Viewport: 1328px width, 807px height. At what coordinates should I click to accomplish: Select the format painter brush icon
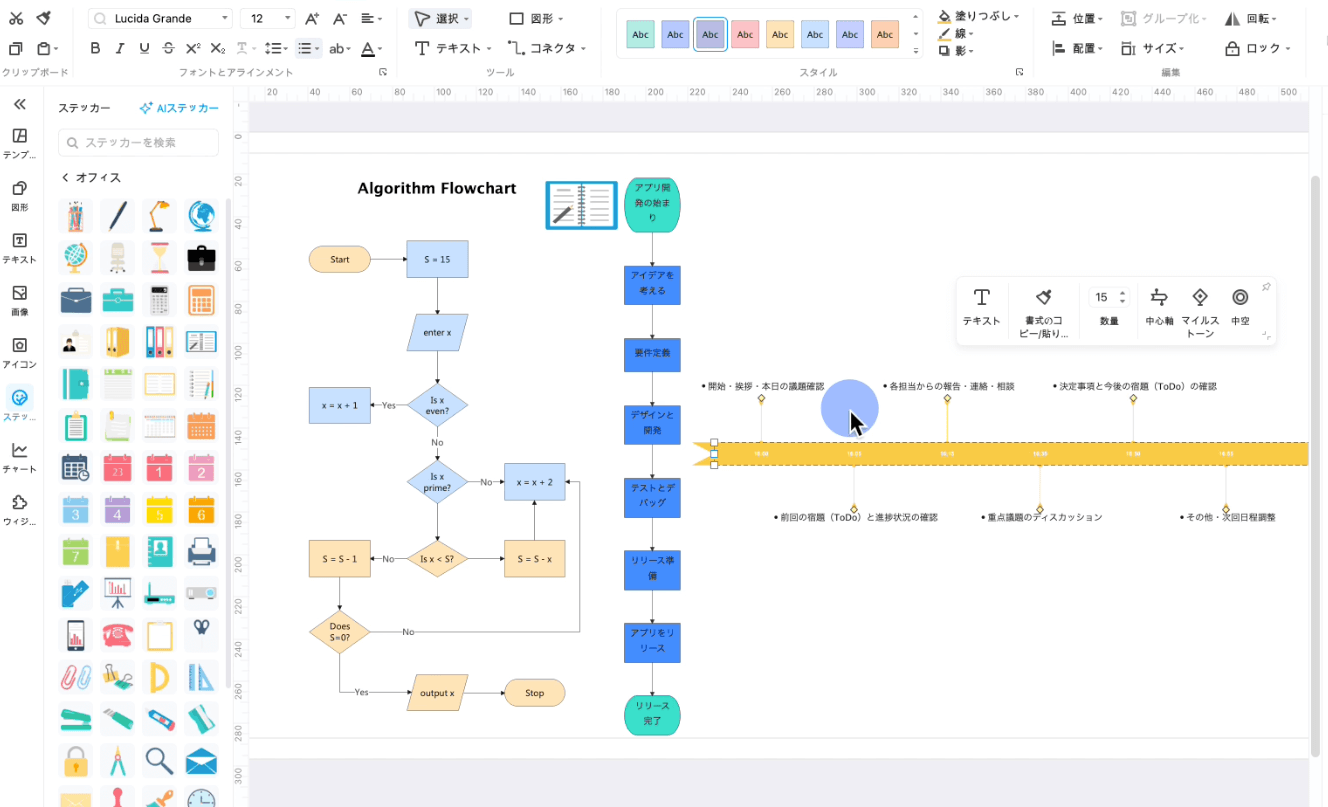43,18
